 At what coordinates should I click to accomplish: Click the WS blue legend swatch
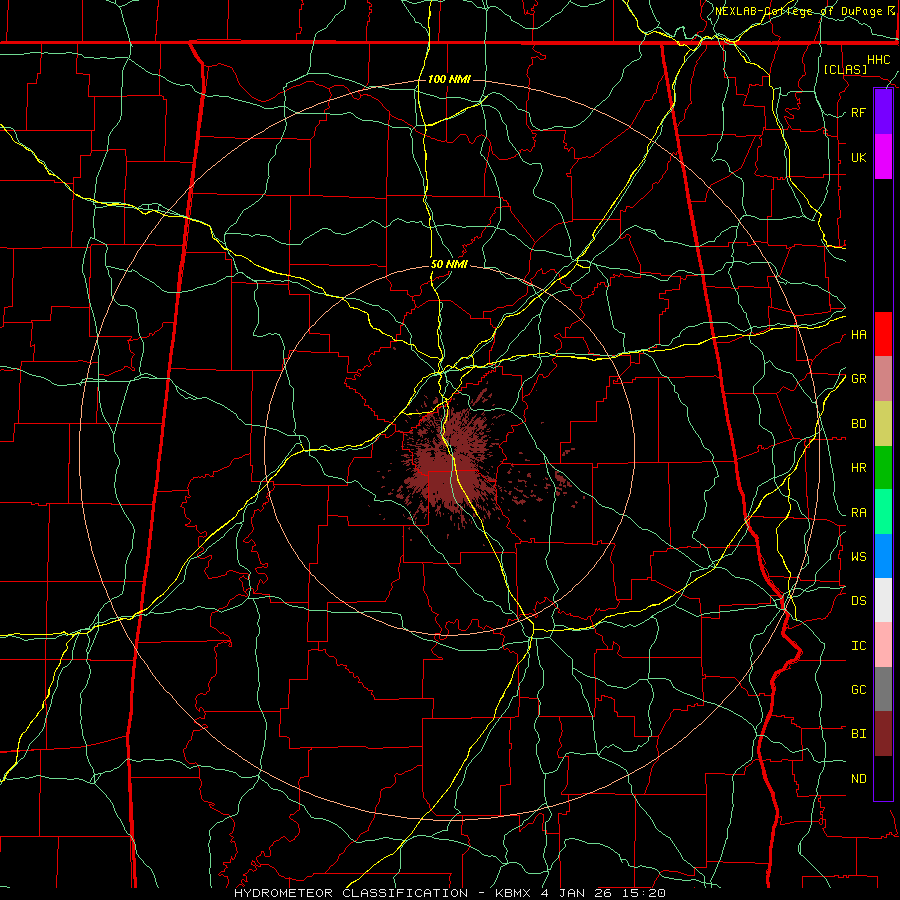click(x=883, y=556)
